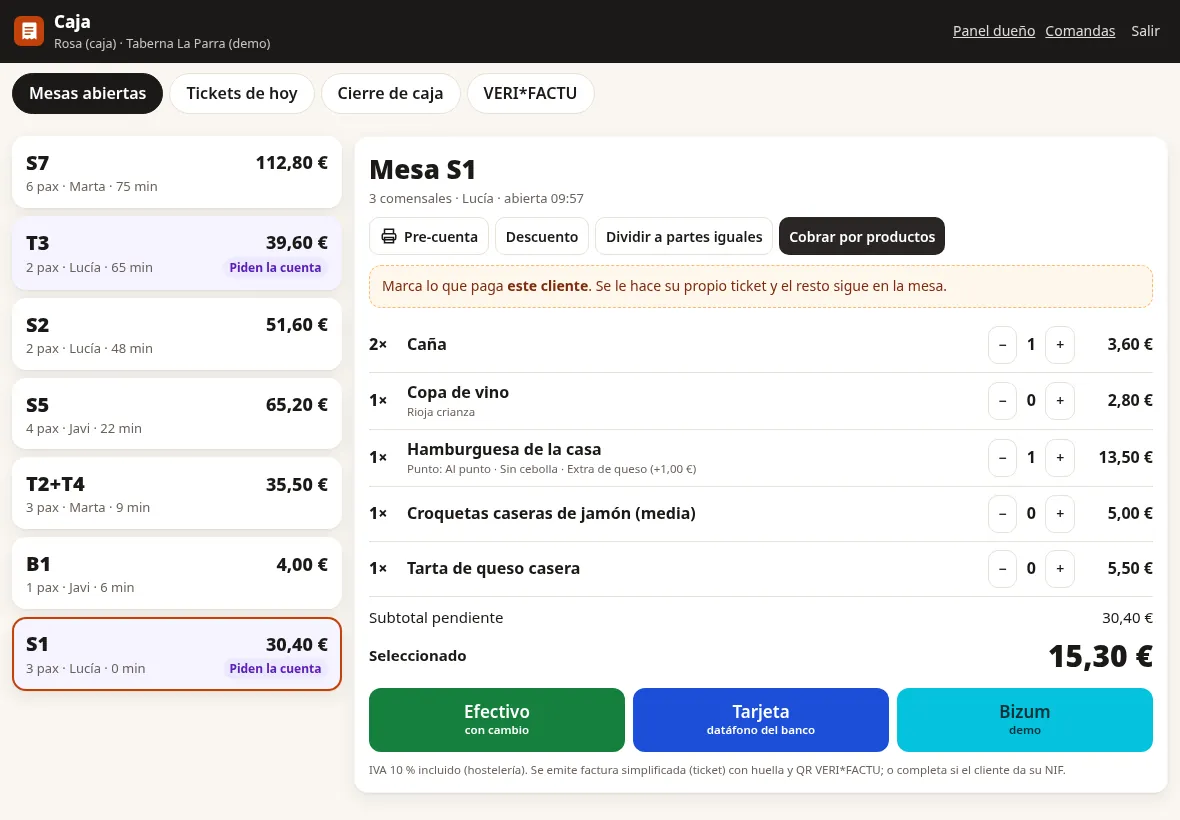Screen dimensions: 1180x820
Task: Click Tarta de queso casera name
Action: (x=494, y=568)
